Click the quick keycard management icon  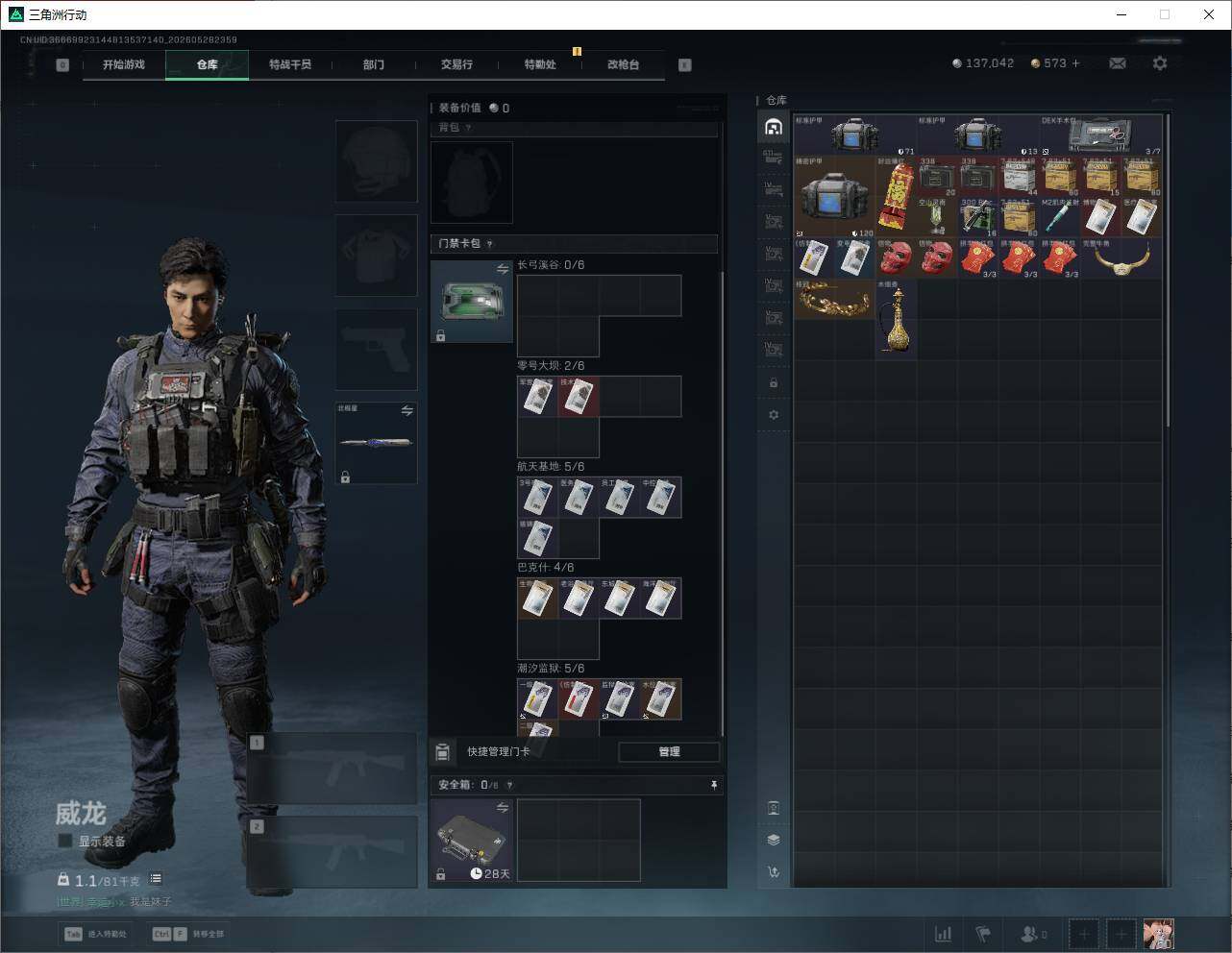[x=443, y=751]
